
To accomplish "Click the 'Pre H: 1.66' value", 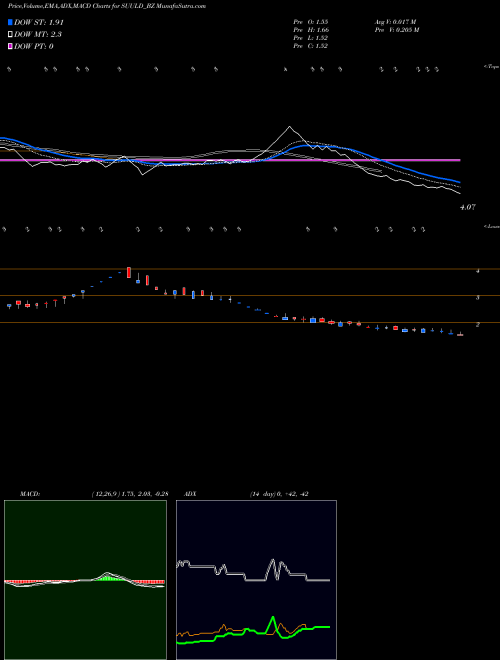I will (311, 30).
